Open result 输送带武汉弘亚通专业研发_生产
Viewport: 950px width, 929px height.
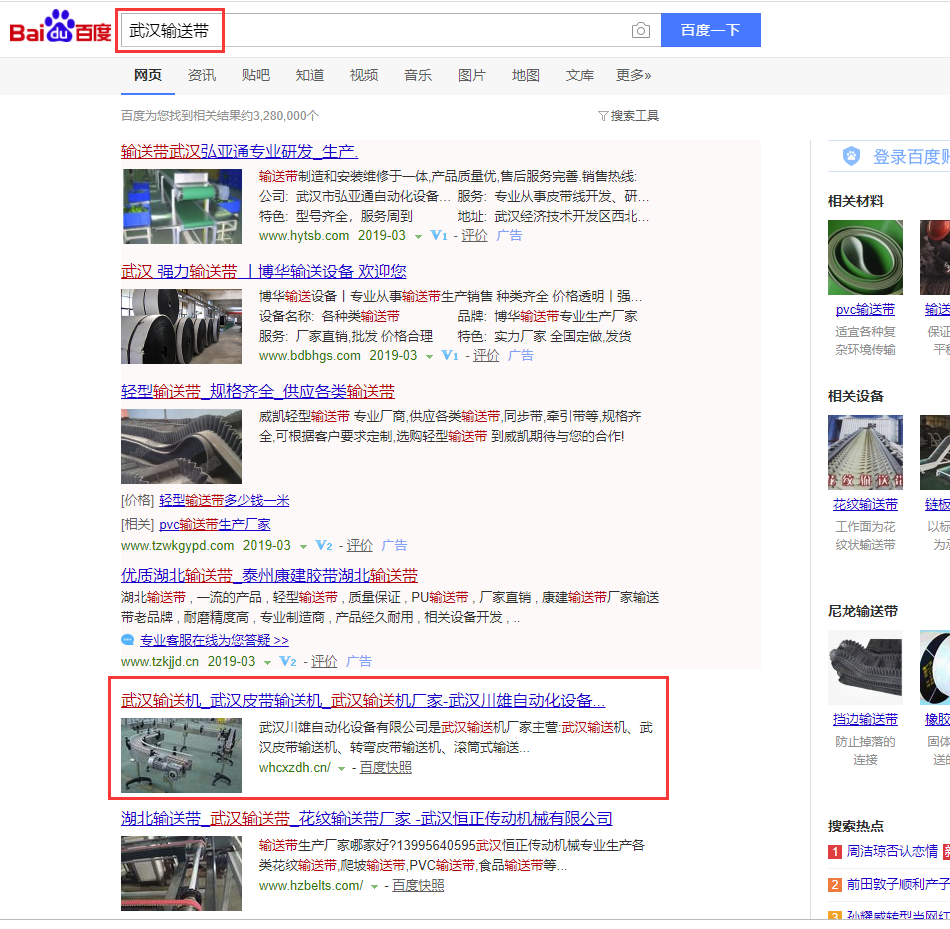239,152
